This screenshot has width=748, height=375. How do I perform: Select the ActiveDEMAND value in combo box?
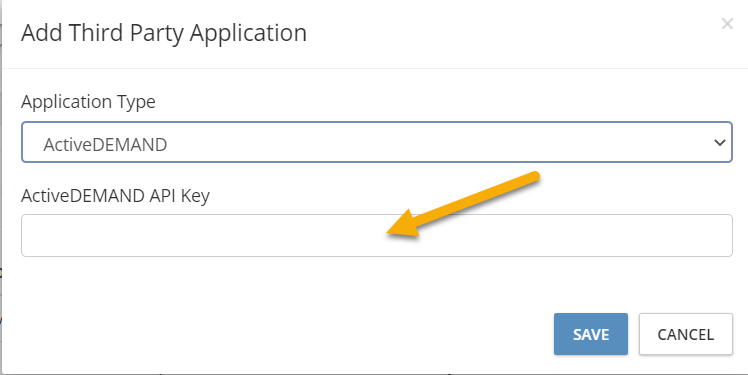click(x=105, y=145)
